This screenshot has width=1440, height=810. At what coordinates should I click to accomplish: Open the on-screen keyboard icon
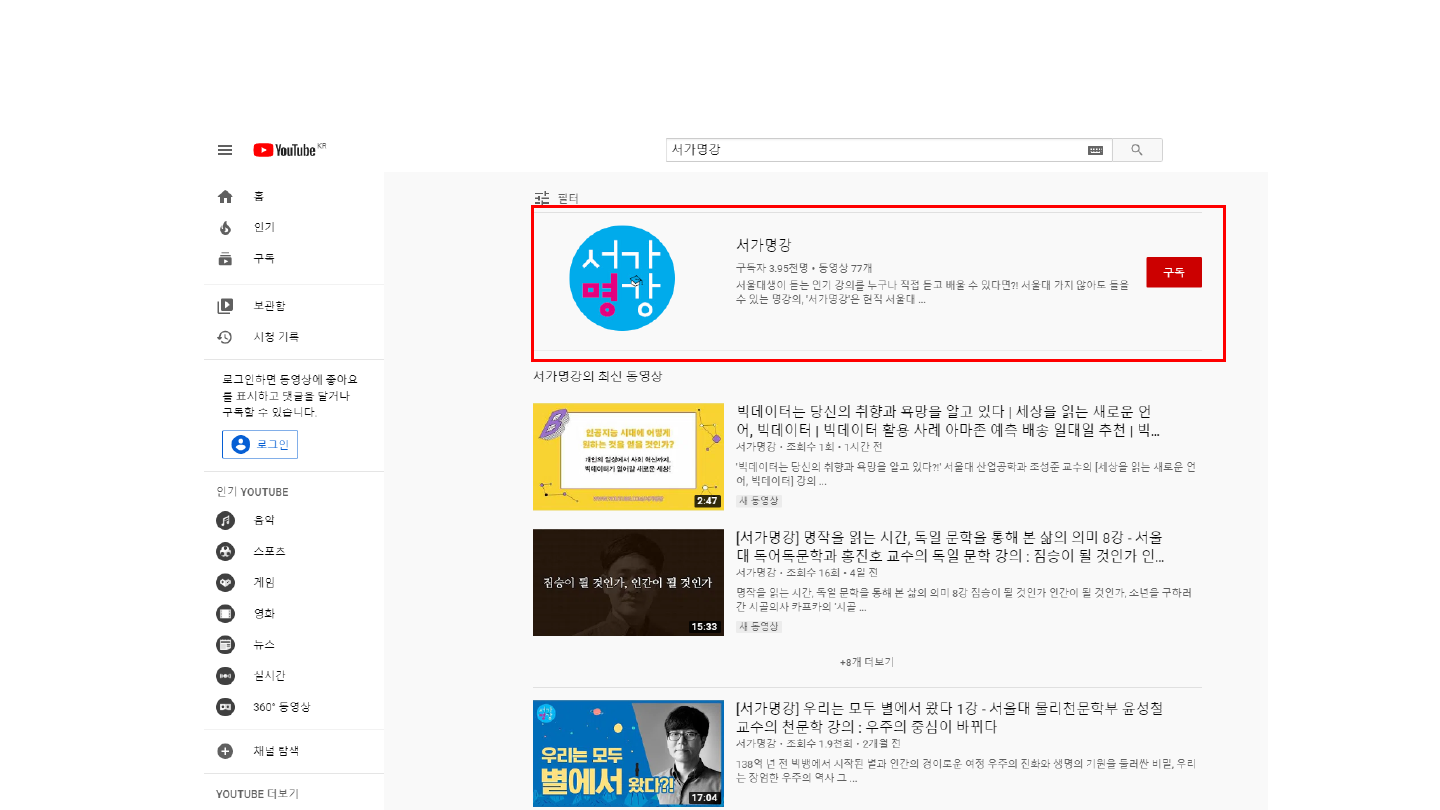coord(1095,150)
